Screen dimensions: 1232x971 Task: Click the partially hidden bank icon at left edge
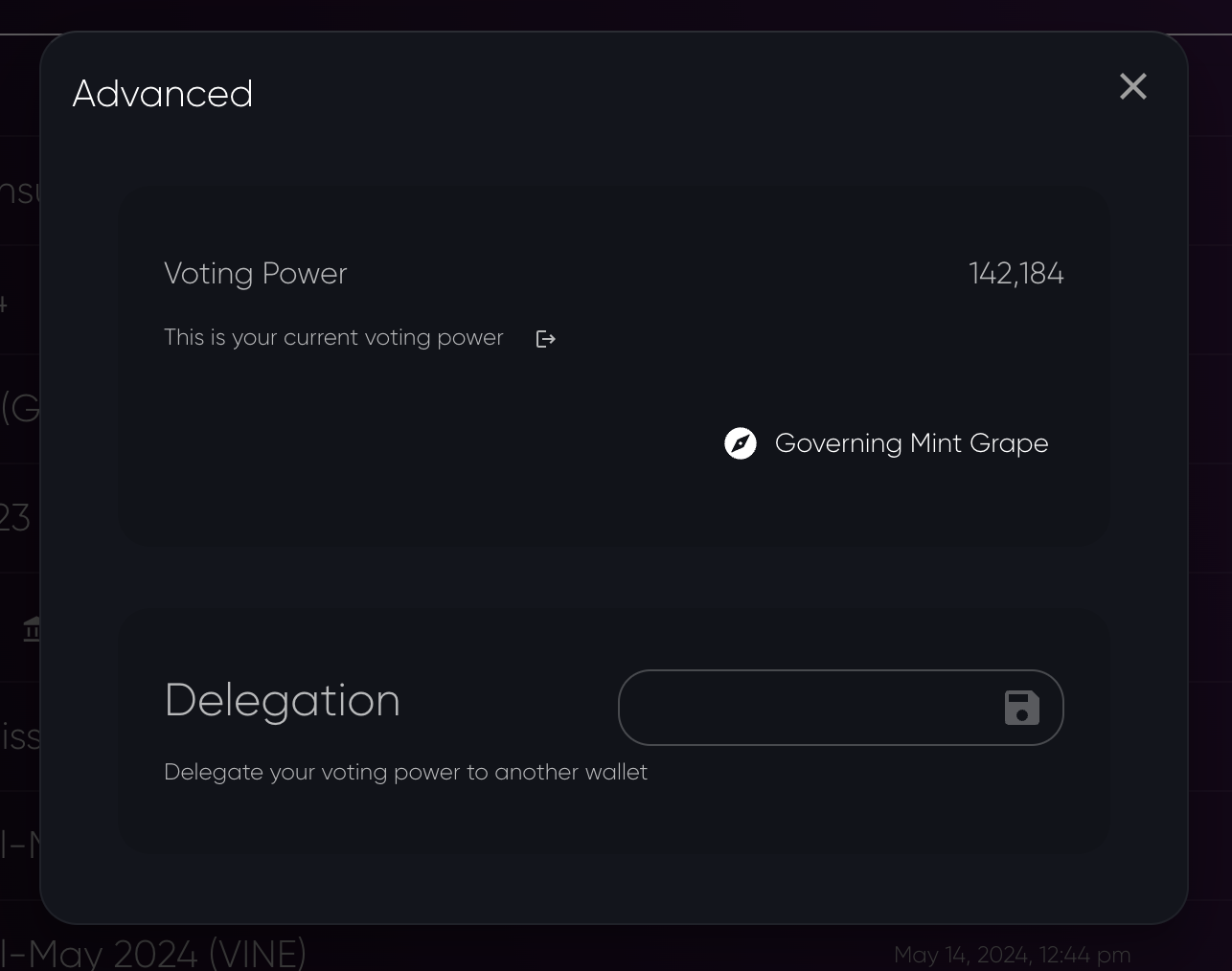coord(33,629)
